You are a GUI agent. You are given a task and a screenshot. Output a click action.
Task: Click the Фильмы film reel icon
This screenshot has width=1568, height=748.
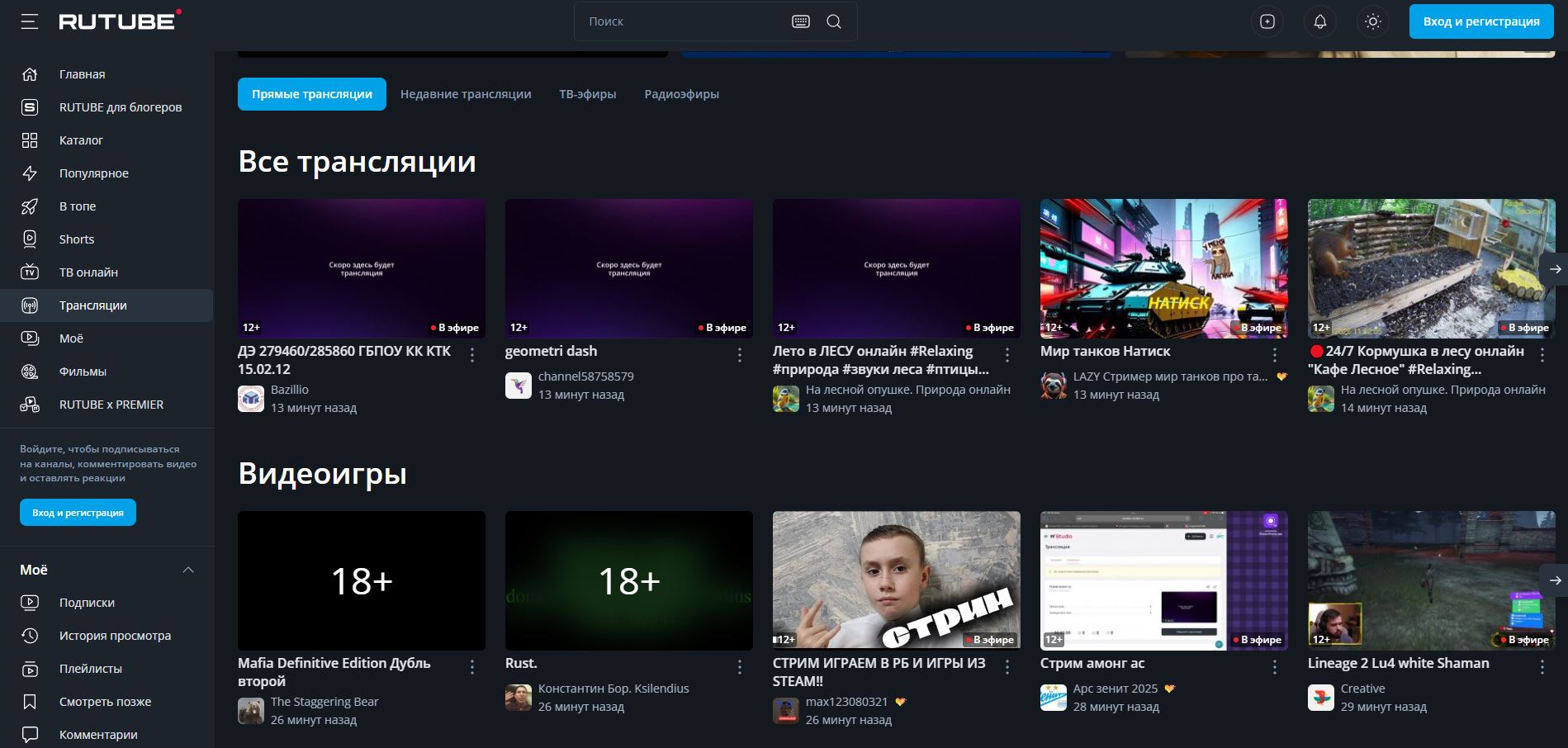pos(30,372)
